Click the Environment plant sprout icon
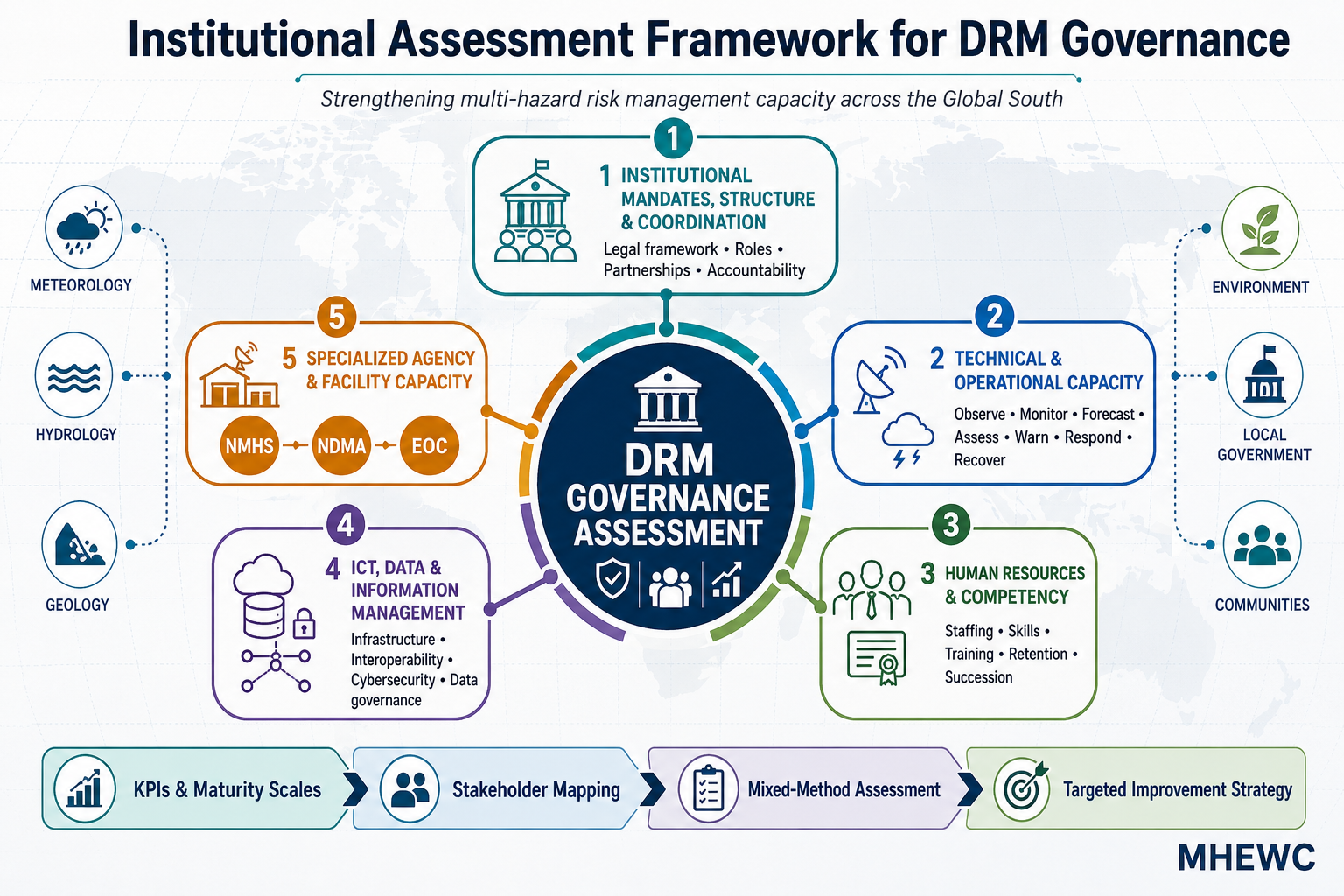This screenshot has height=896, width=1344. click(x=1260, y=228)
